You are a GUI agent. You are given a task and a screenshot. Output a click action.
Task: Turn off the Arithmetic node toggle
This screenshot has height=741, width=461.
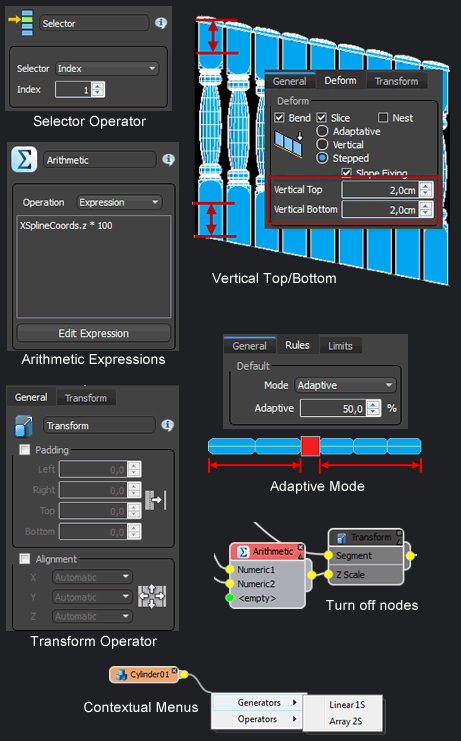[x=300, y=547]
